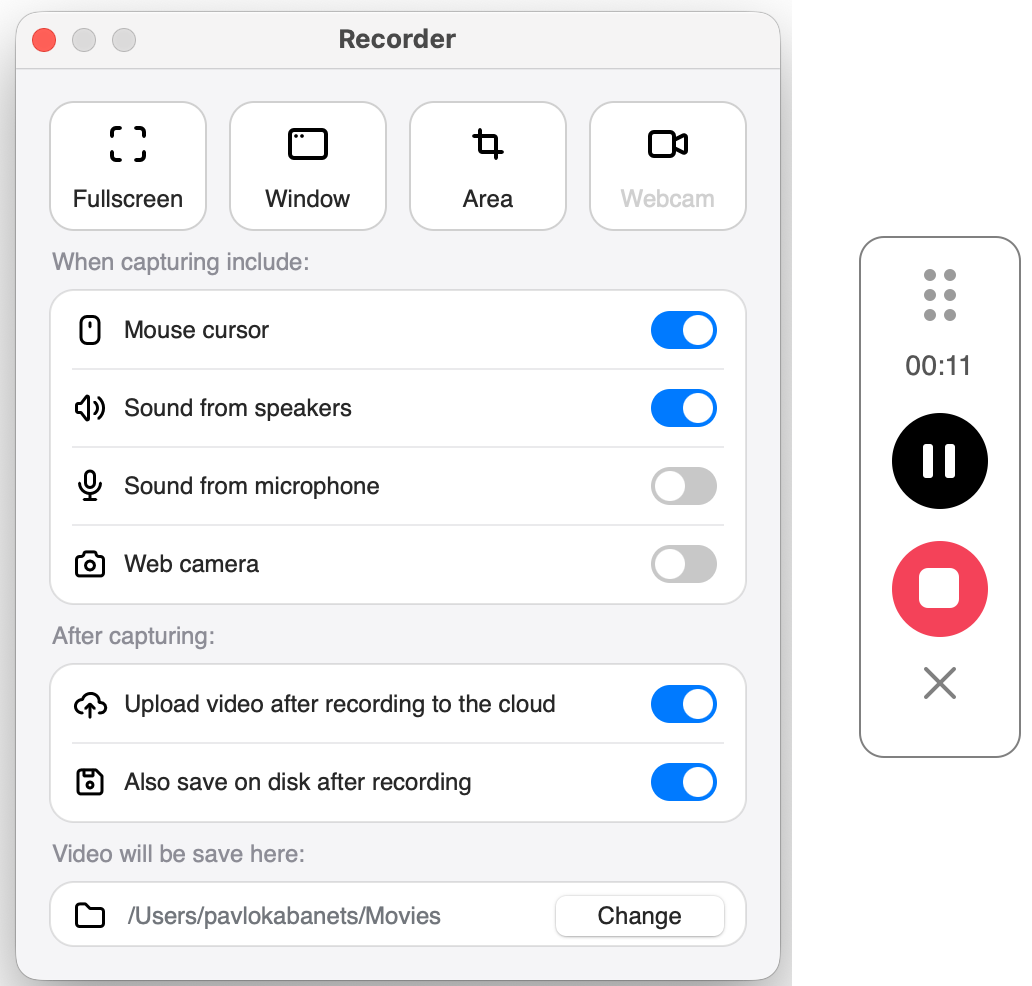Turn on the Web camera switch
Viewport: 1032px width, 986px height.
(x=684, y=564)
